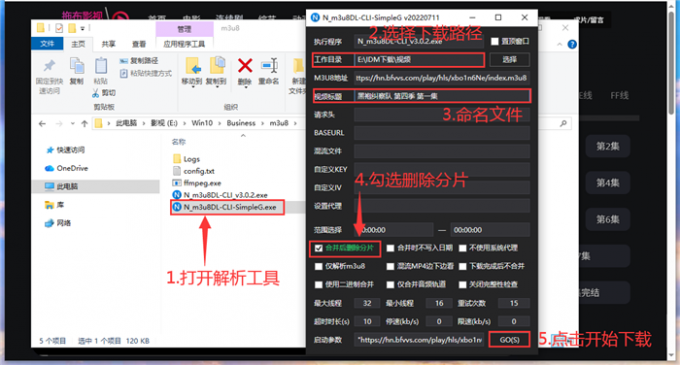Enable 仅合并音频轨道 checkbox

[x=390, y=285]
